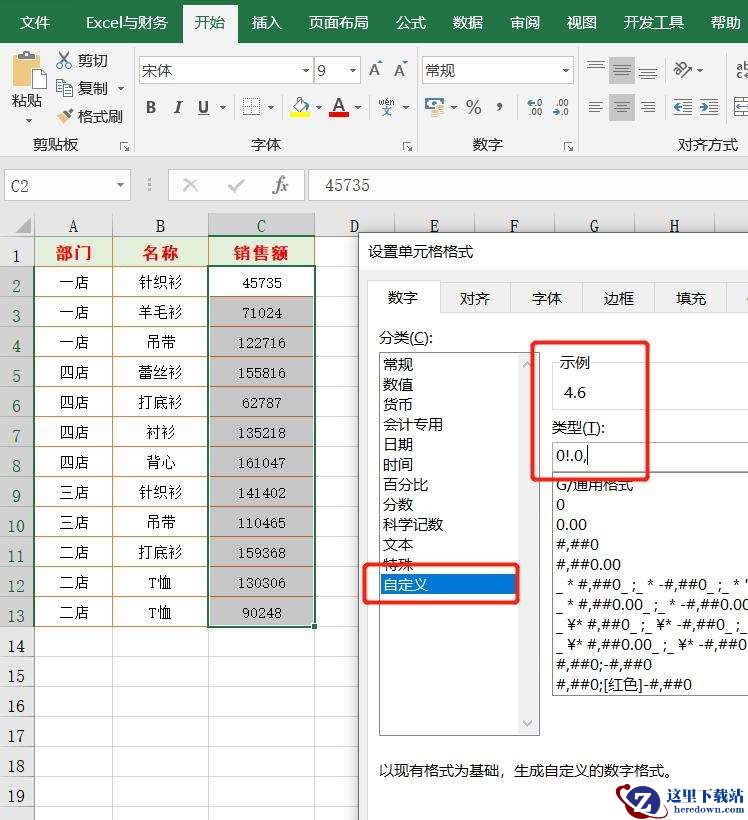Click the Decrease Font Size icon

[x=400, y=70]
